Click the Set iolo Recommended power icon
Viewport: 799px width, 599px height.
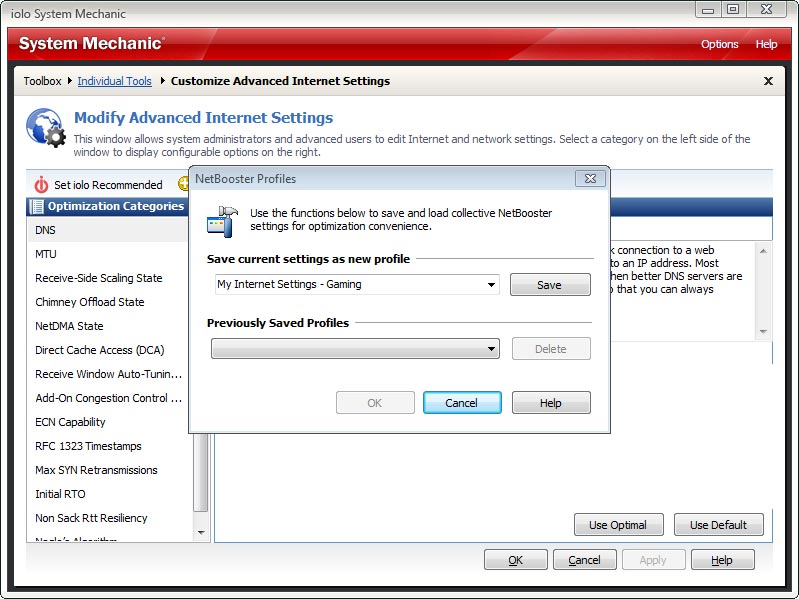click(41, 184)
